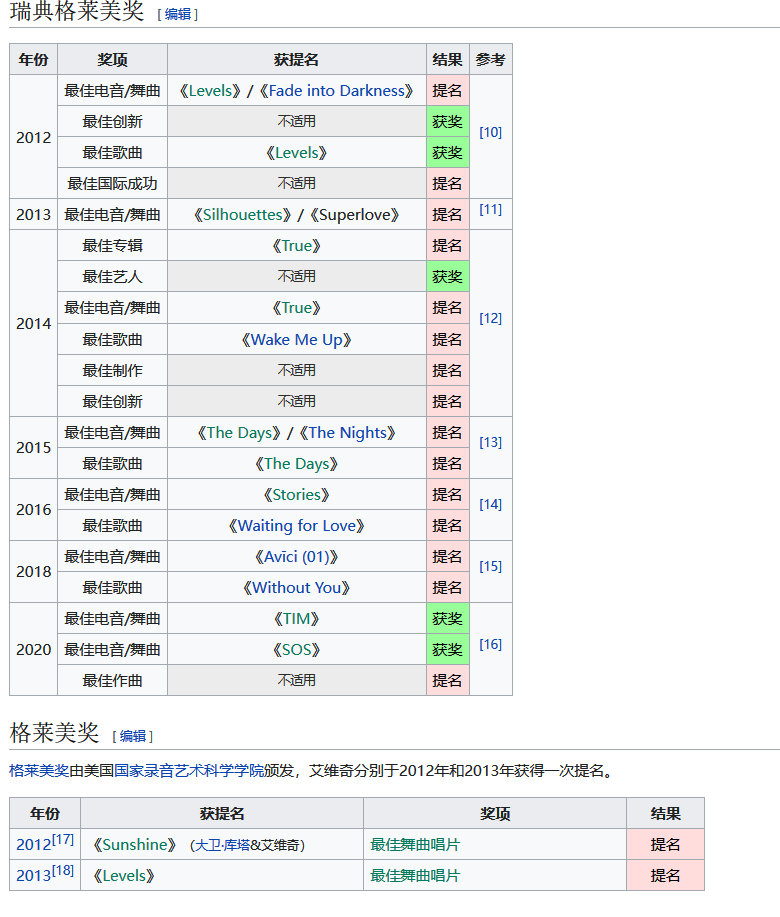Open the 《Stories》 album link

click(x=296, y=495)
